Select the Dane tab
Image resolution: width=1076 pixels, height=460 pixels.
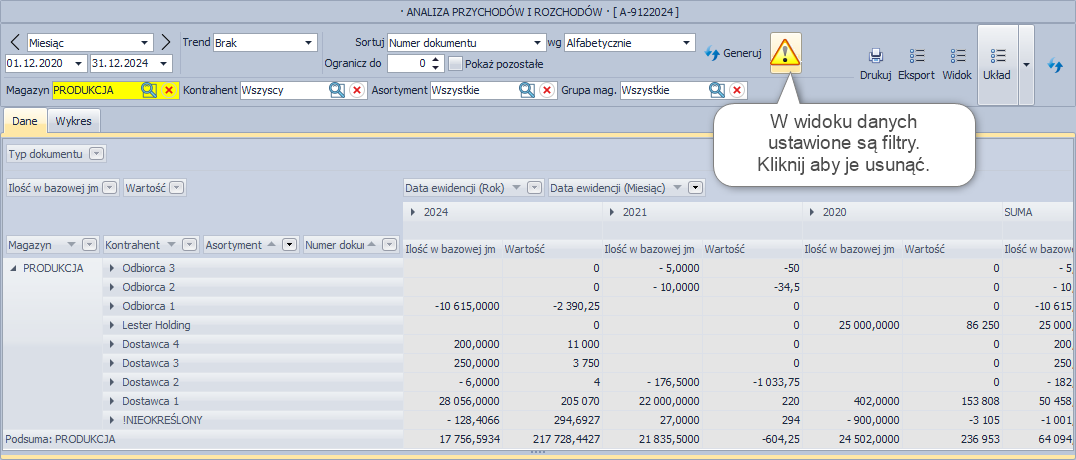[x=25, y=121]
